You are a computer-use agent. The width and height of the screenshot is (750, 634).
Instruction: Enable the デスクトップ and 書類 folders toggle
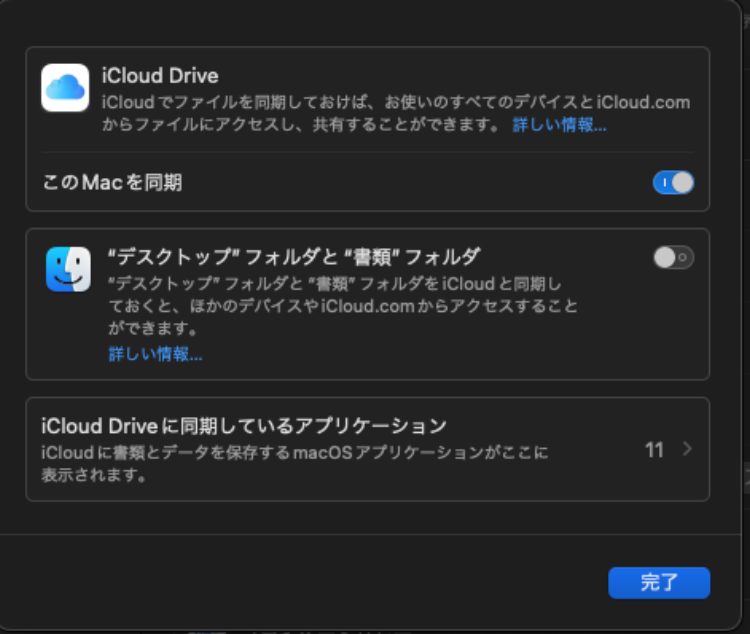point(673,257)
